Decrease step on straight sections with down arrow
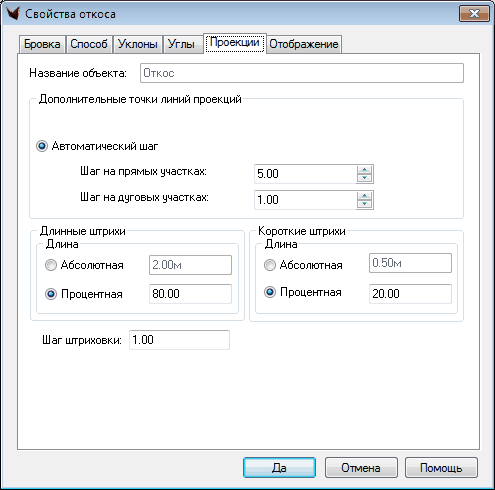 (364, 178)
